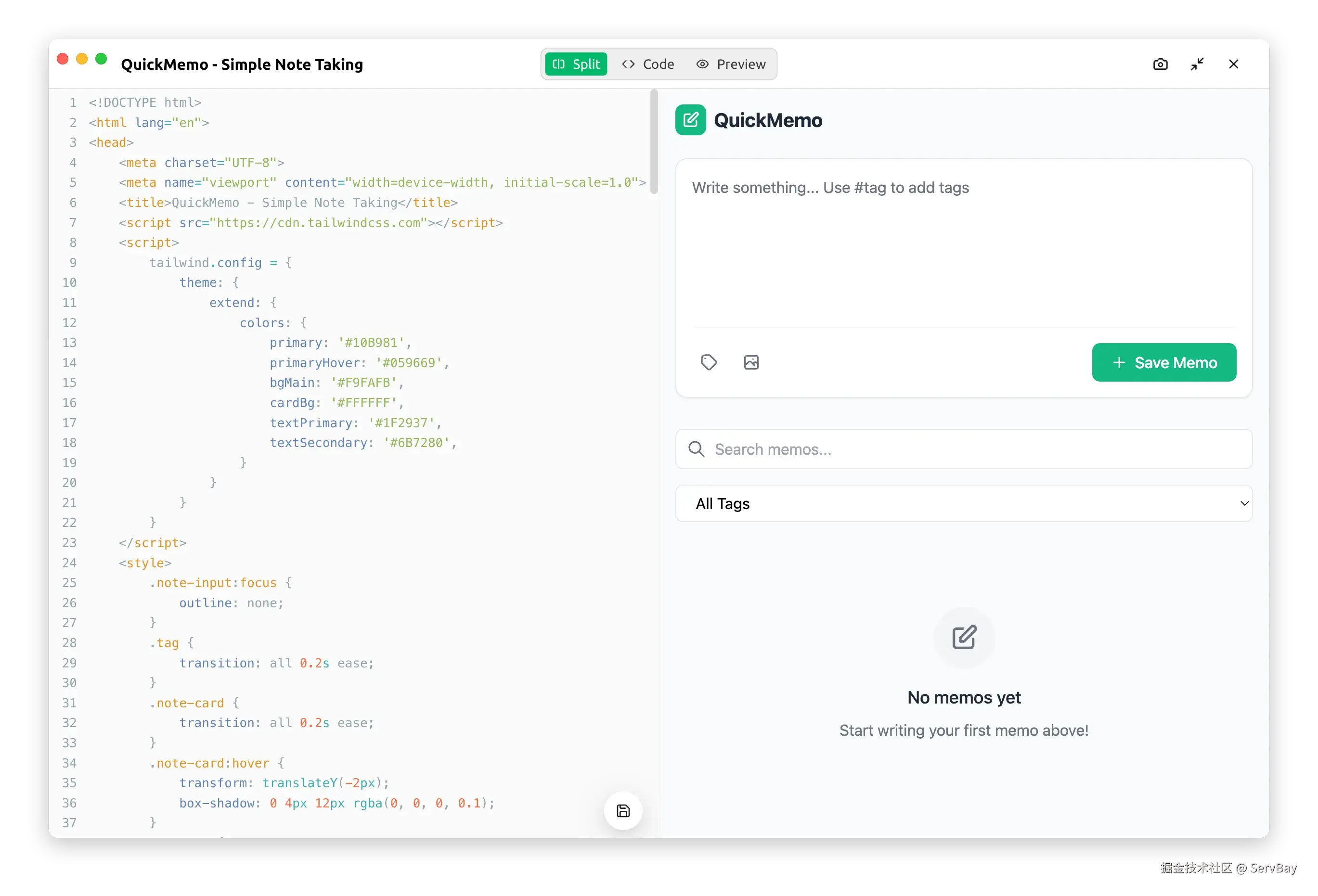Click the meta viewport code line
The height and width of the screenshot is (896, 1318).
pyautogui.click(x=382, y=182)
